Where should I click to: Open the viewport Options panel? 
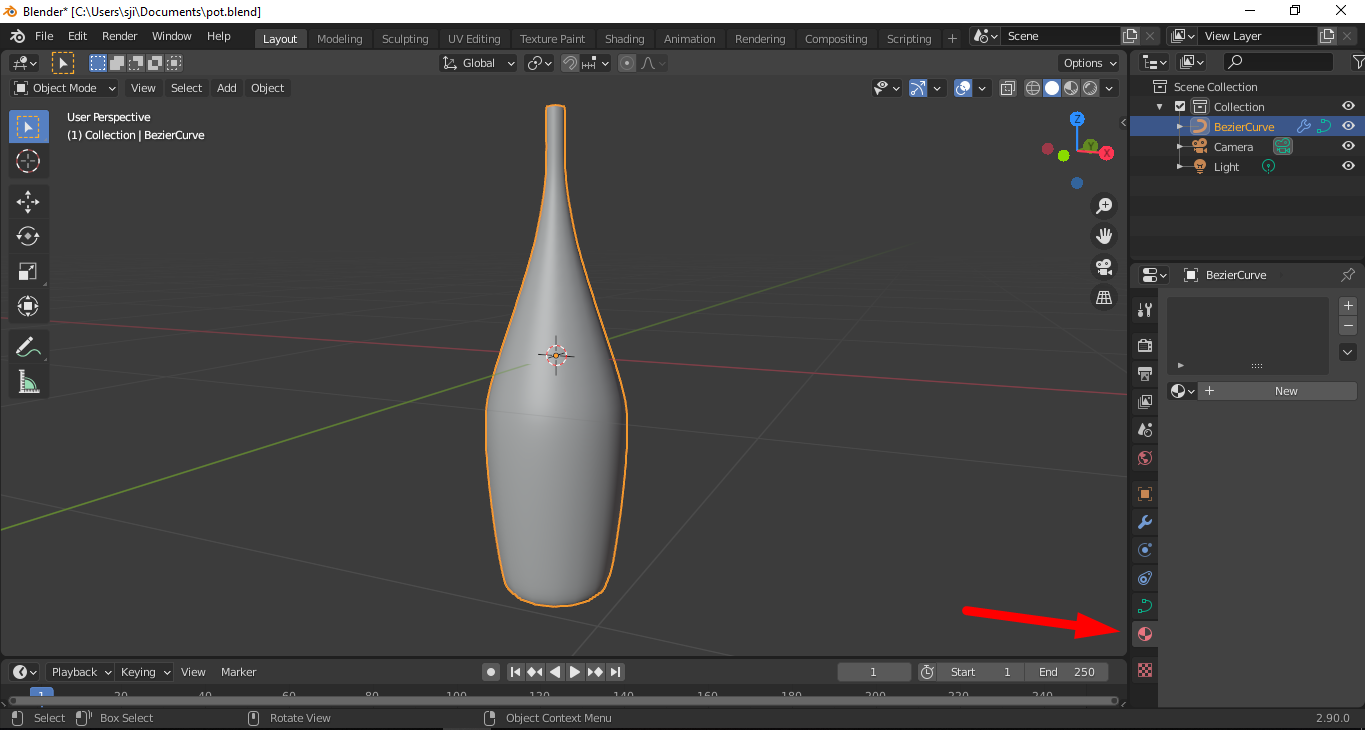[x=1088, y=63]
